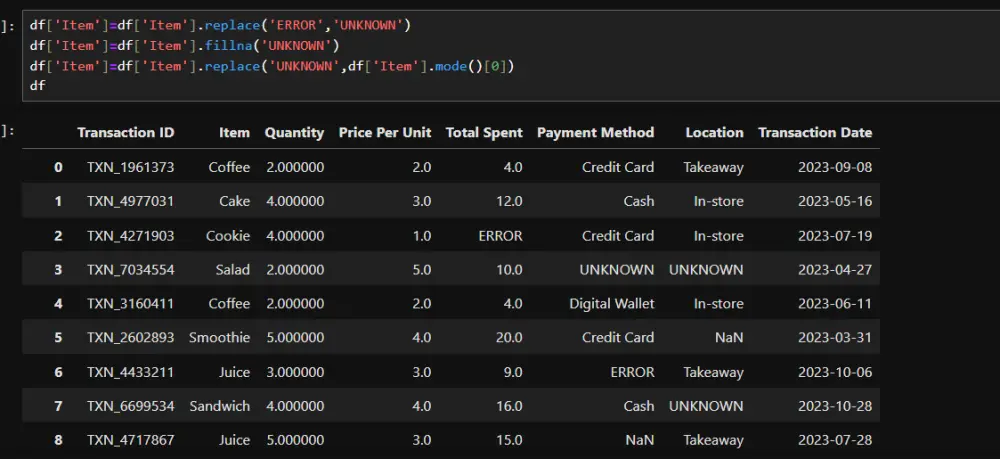Click date 2023-05-16
This screenshot has height=459, width=1000.
pyautogui.click(x=835, y=201)
